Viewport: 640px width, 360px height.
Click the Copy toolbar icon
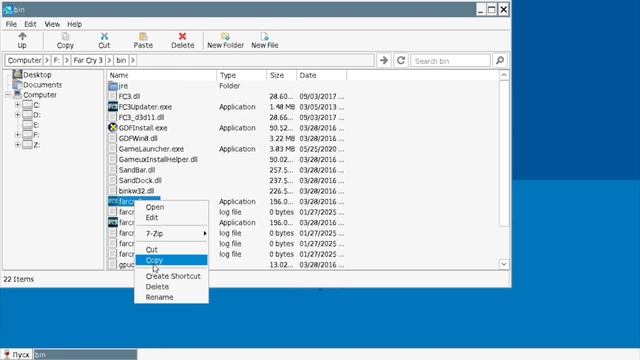[65, 40]
